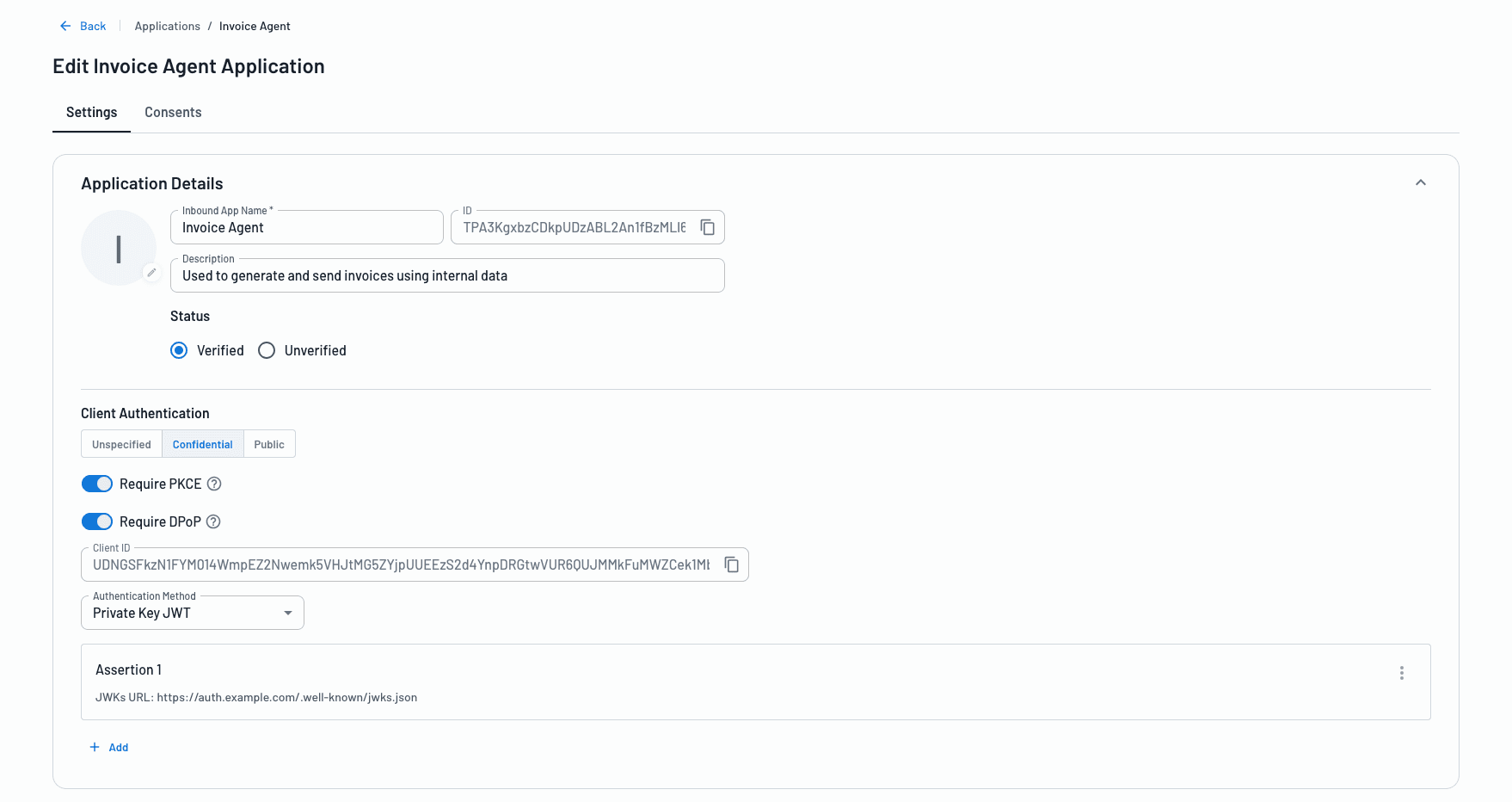This screenshot has width=1512, height=802.
Task: Click the back arrow icon
Action: tap(65, 26)
